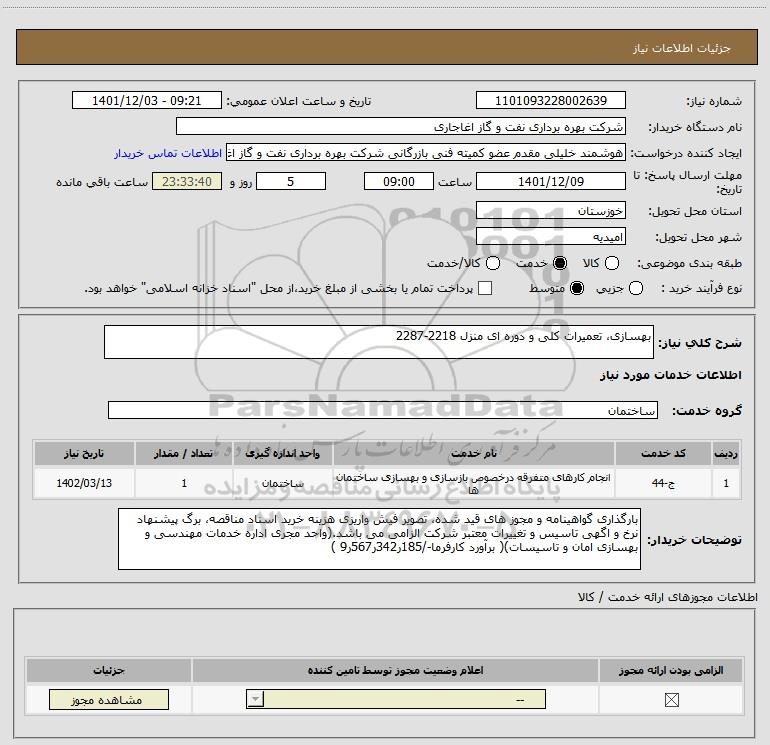
Task: Click the اطلاعات خدمات مورد نیاز heading
Action: coord(670,375)
